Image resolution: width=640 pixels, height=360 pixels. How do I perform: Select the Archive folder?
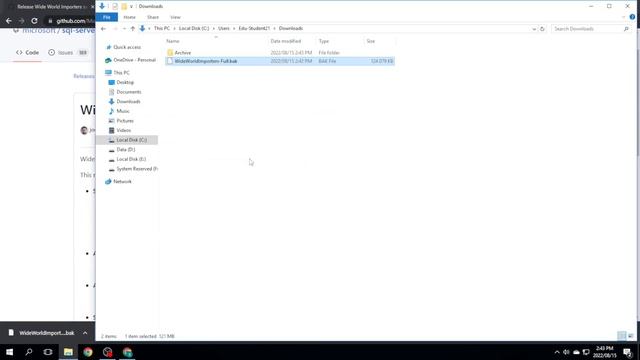tap(183, 53)
